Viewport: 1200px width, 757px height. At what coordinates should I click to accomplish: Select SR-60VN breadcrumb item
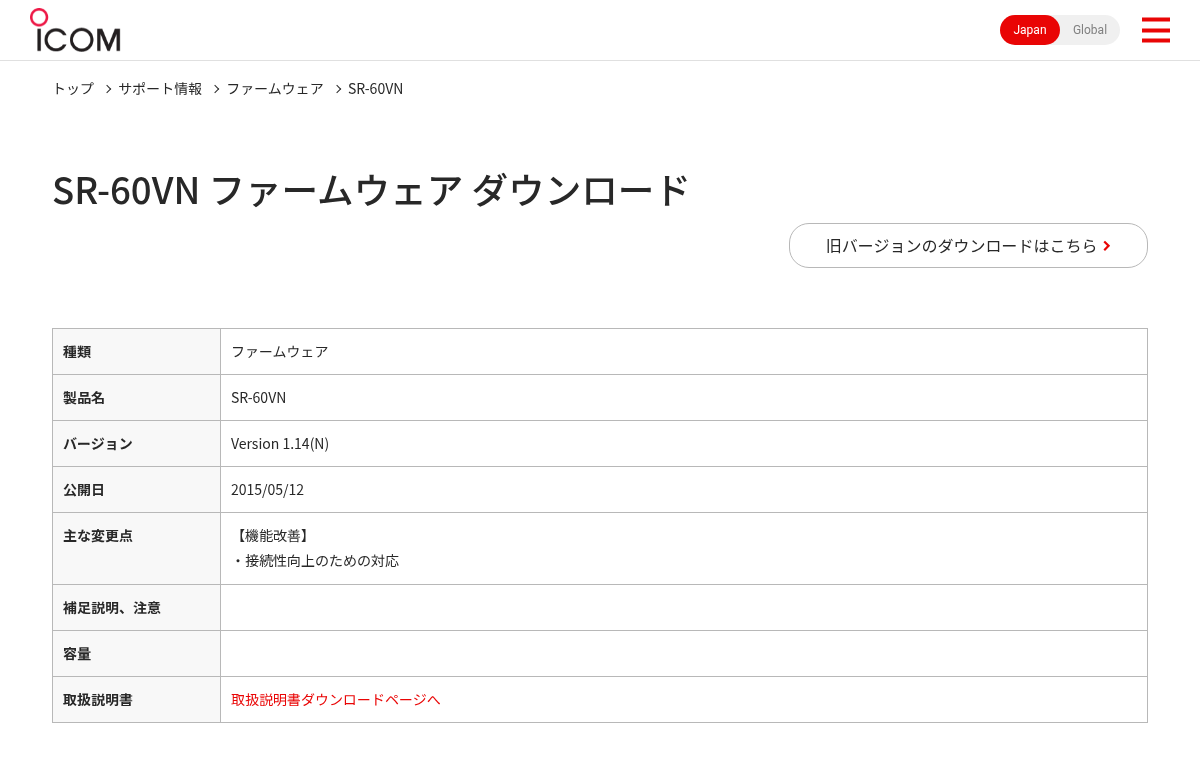[375, 88]
